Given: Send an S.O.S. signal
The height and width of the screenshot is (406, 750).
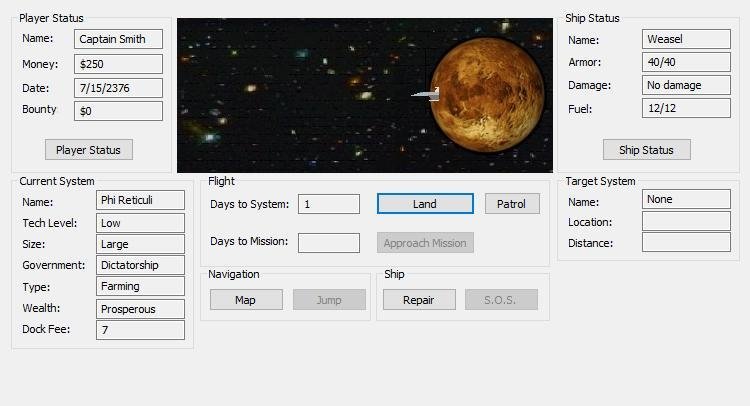Looking at the screenshot, I should tap(501, 300).
